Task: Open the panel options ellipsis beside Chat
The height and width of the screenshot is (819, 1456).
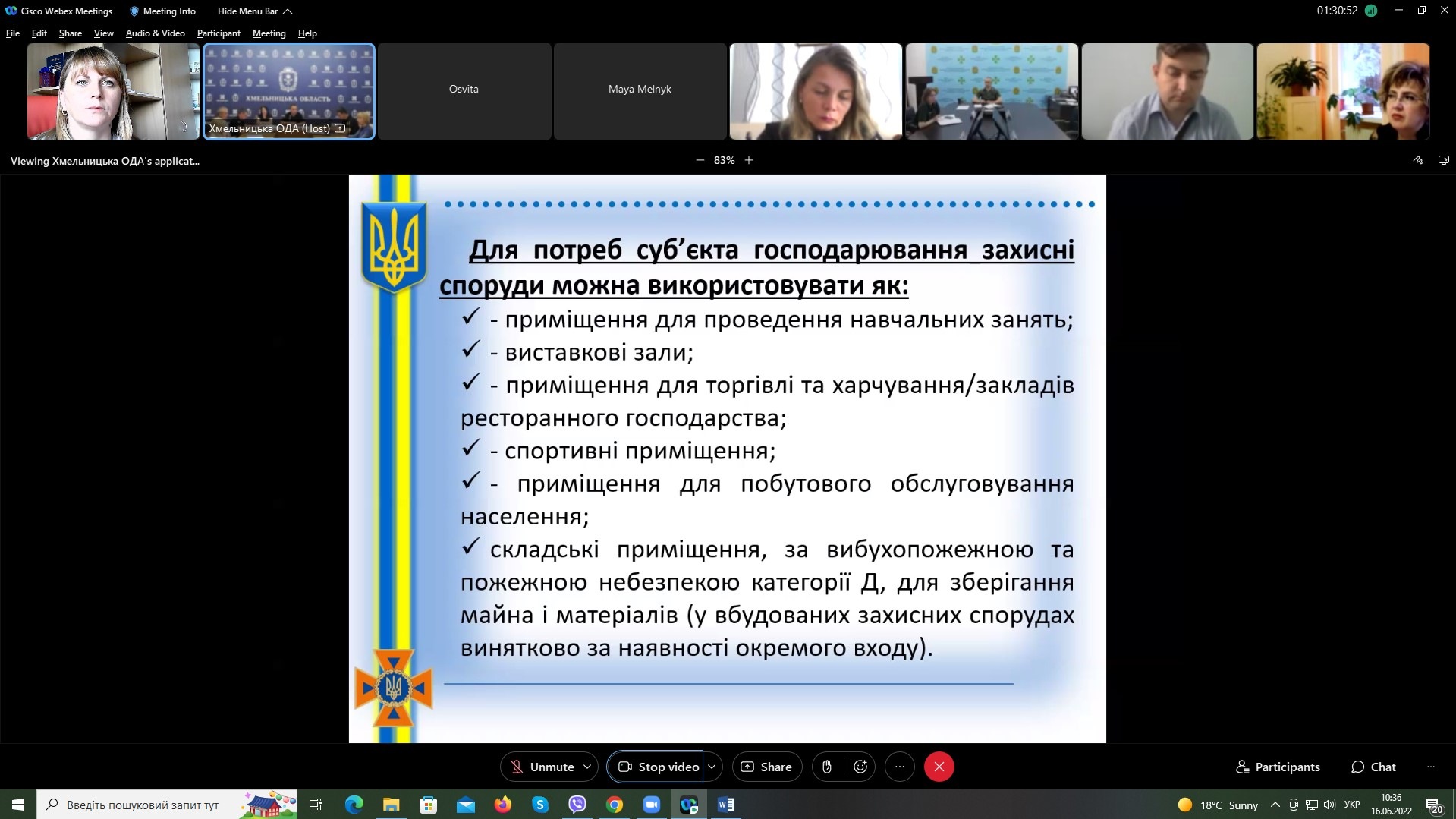Action: 1430,767
